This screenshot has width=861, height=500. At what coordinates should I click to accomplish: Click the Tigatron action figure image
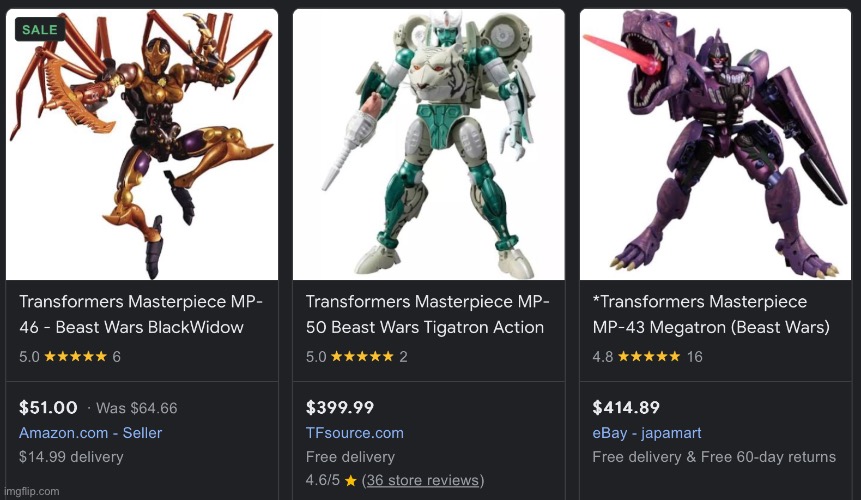(x=428, y=145)
